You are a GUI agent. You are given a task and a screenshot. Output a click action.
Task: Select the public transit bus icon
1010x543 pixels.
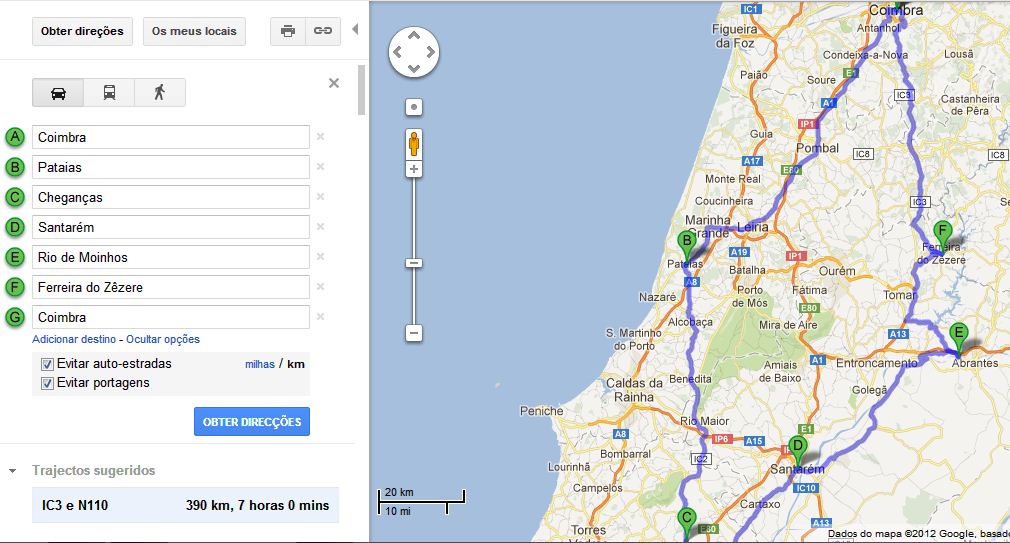[x=110, y=93]
